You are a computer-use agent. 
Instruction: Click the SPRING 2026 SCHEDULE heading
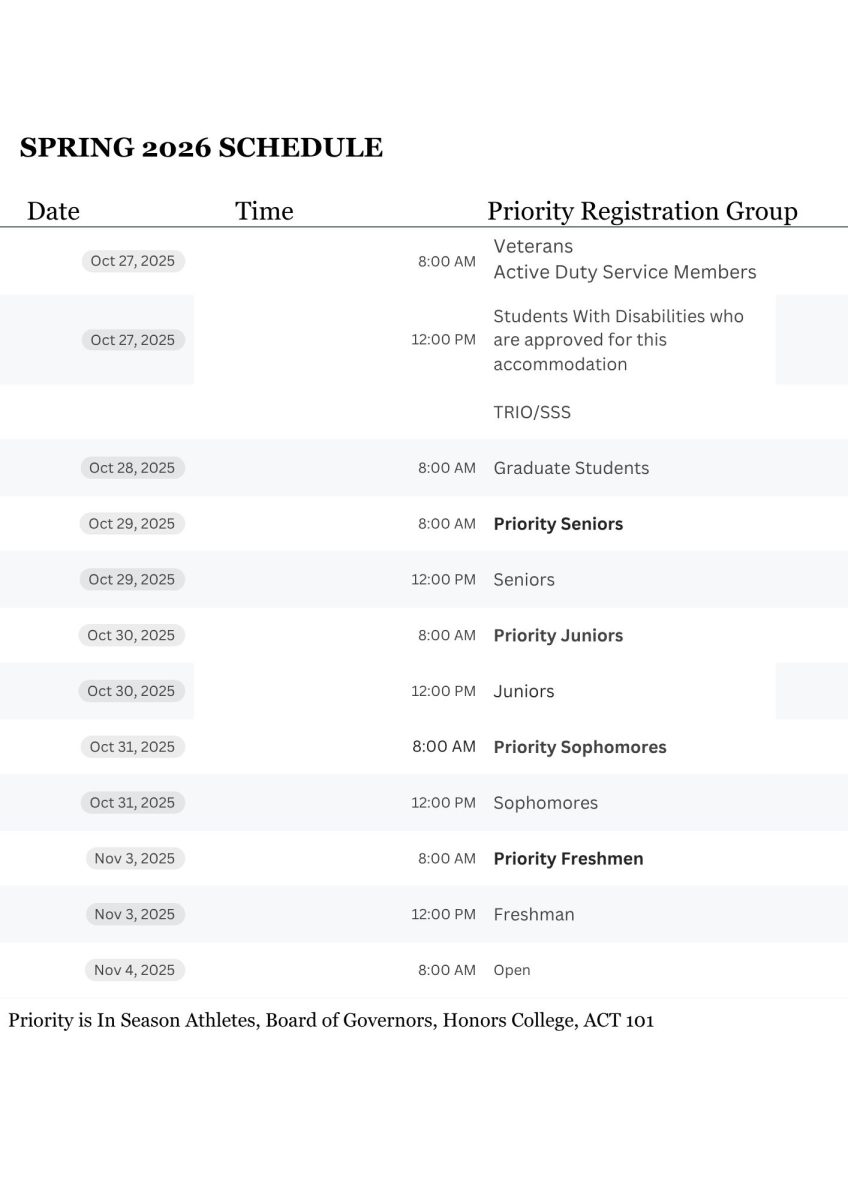point(201,148)
